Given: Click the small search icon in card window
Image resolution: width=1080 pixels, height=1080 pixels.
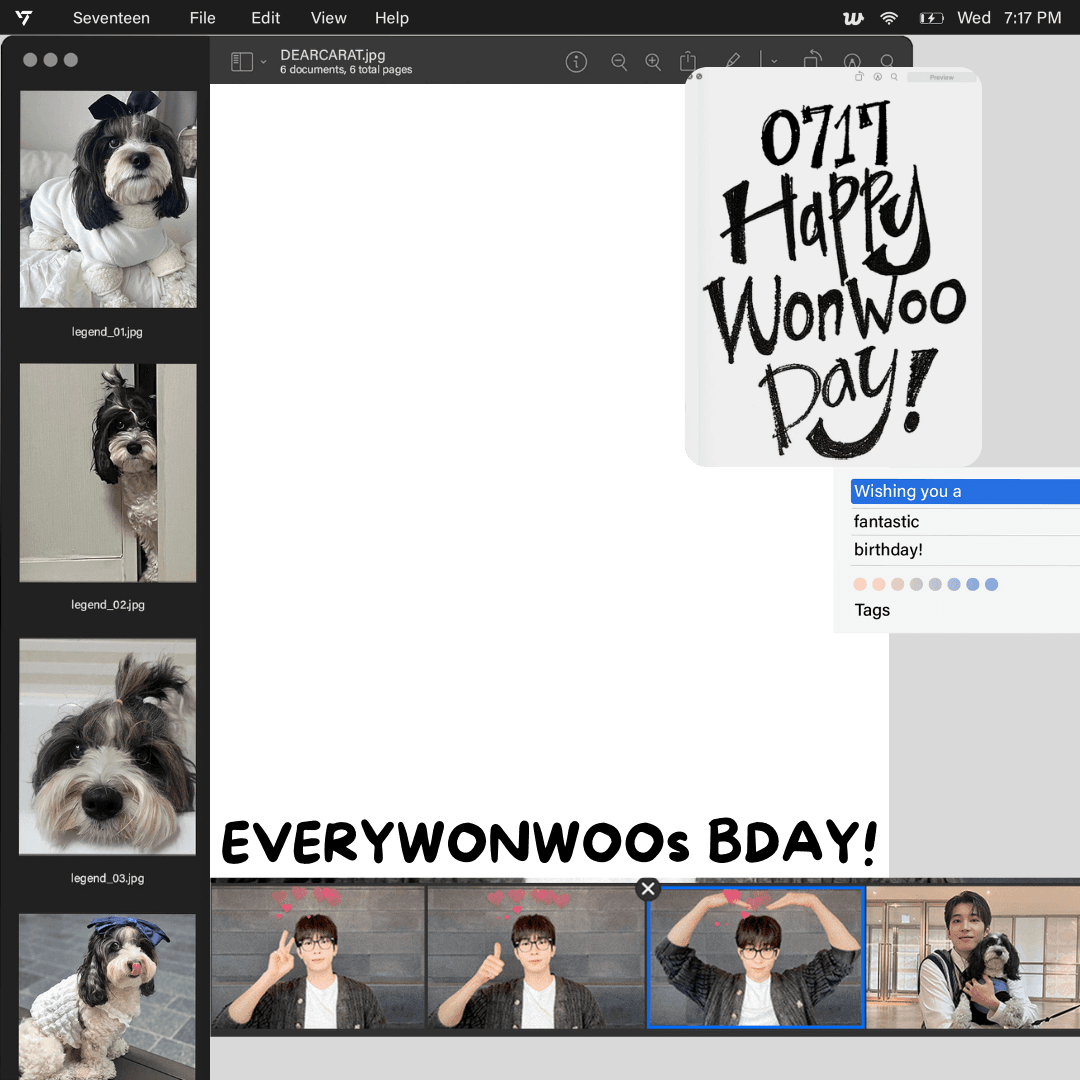Looking at the screenshot, I should (x=894, y=77).
